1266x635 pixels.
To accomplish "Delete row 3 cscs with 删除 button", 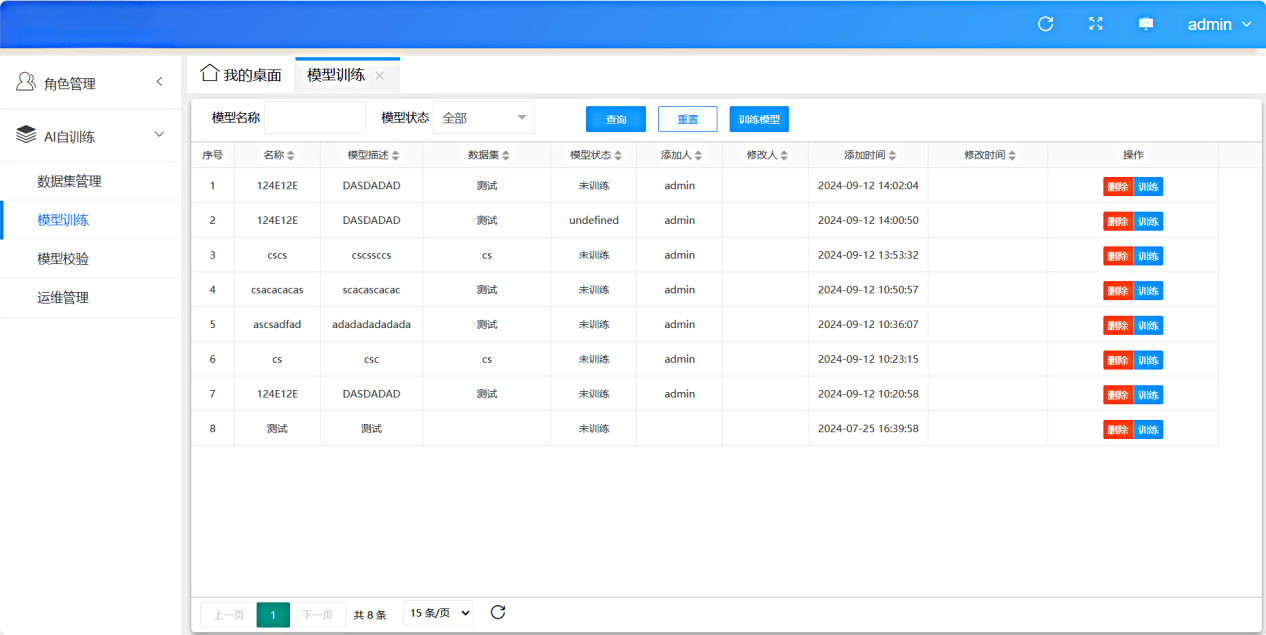I will [1117, 256].
